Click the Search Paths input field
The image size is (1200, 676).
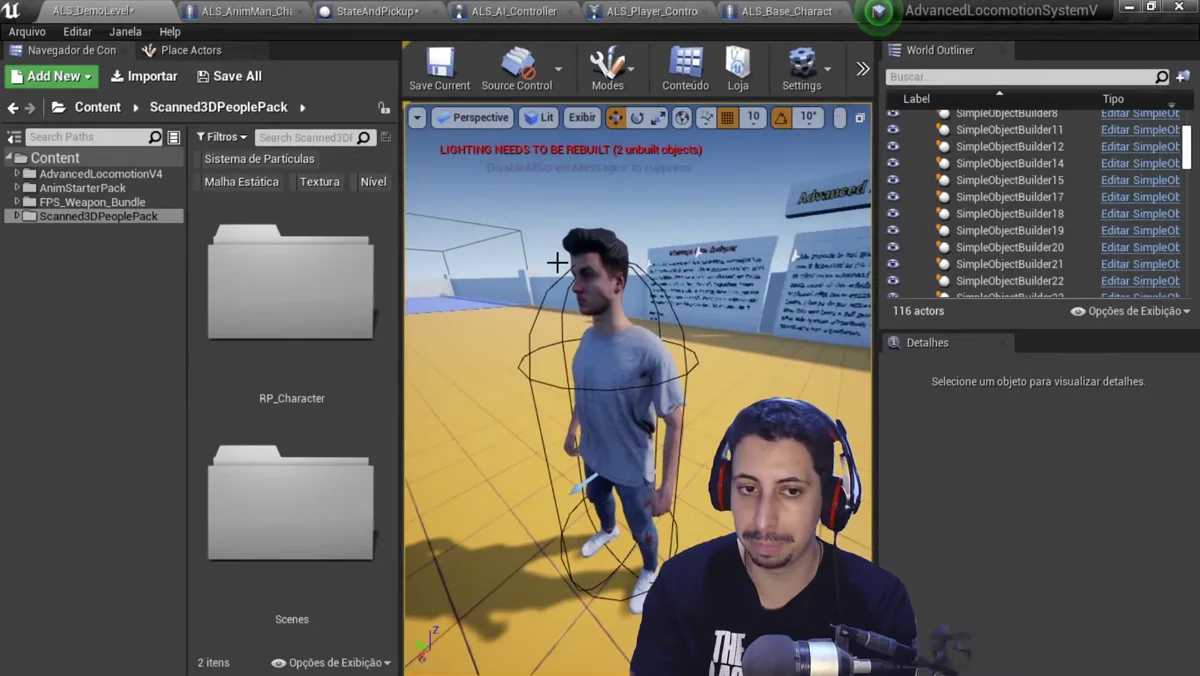[94, 137]
